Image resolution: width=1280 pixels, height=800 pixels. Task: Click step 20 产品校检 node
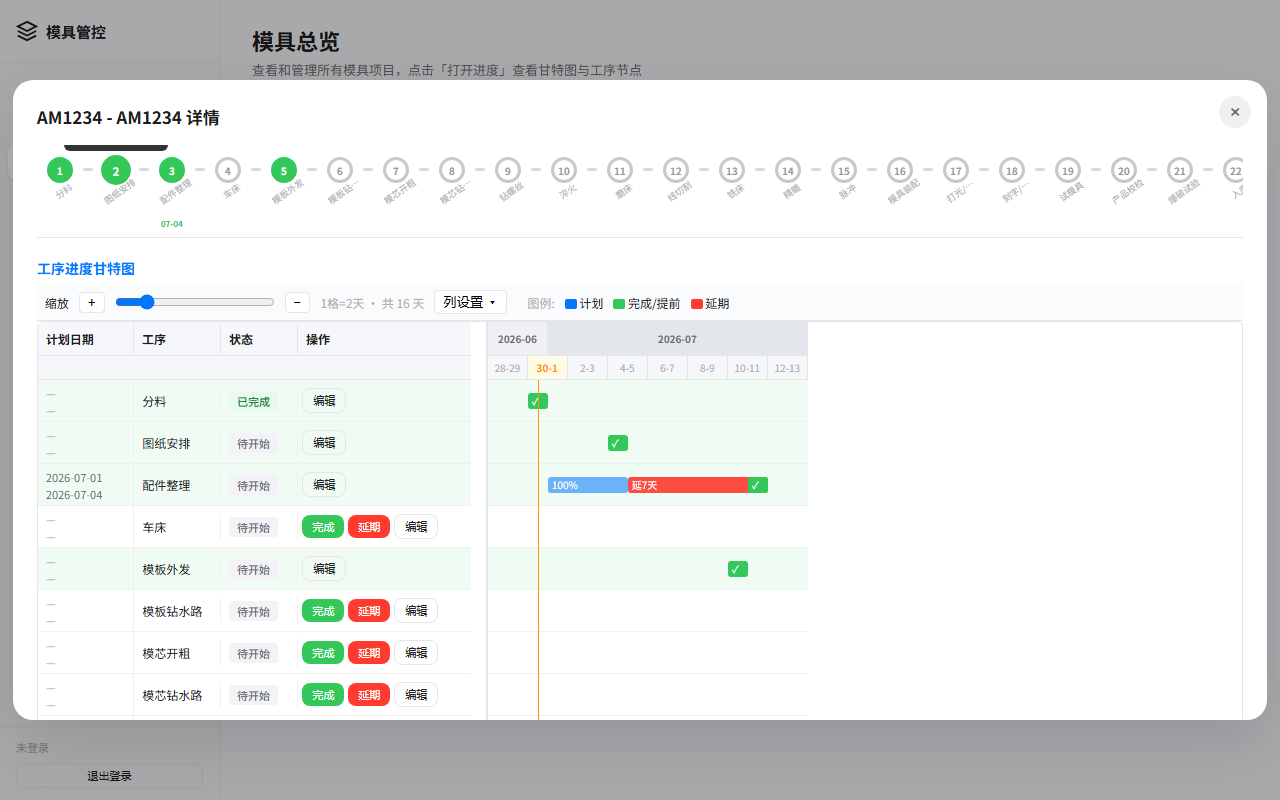coord(1124,170)
